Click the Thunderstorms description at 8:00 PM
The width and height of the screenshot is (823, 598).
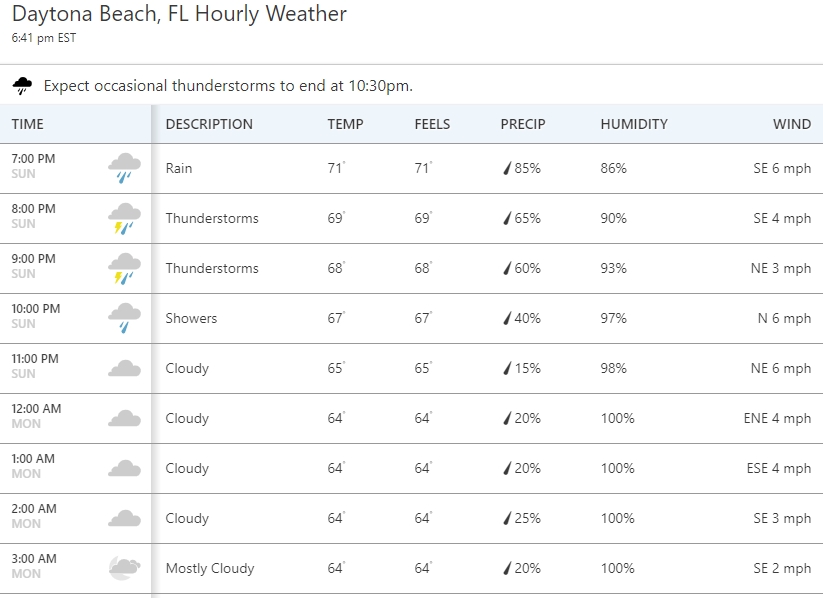pos(212,218)
